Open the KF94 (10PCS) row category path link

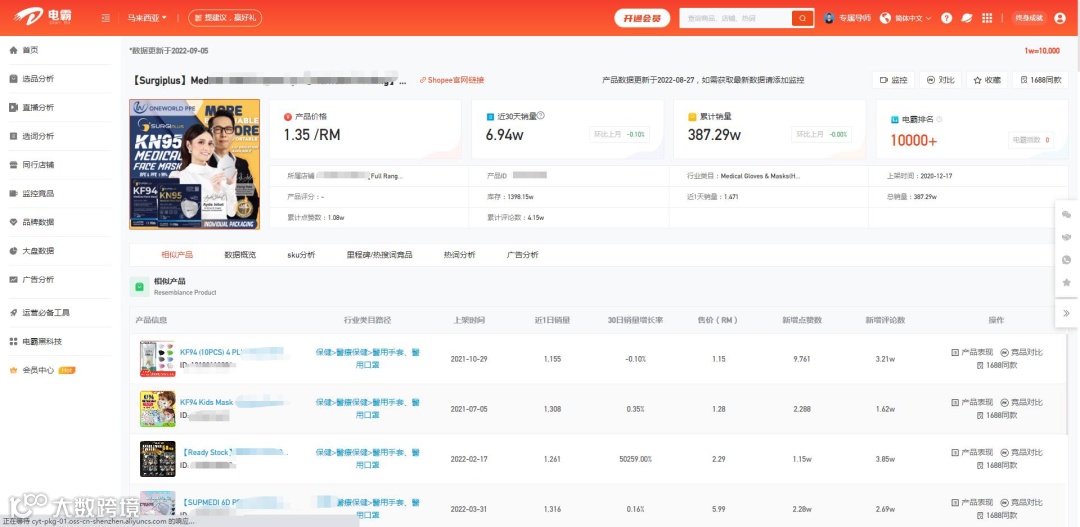coord(368,358)
